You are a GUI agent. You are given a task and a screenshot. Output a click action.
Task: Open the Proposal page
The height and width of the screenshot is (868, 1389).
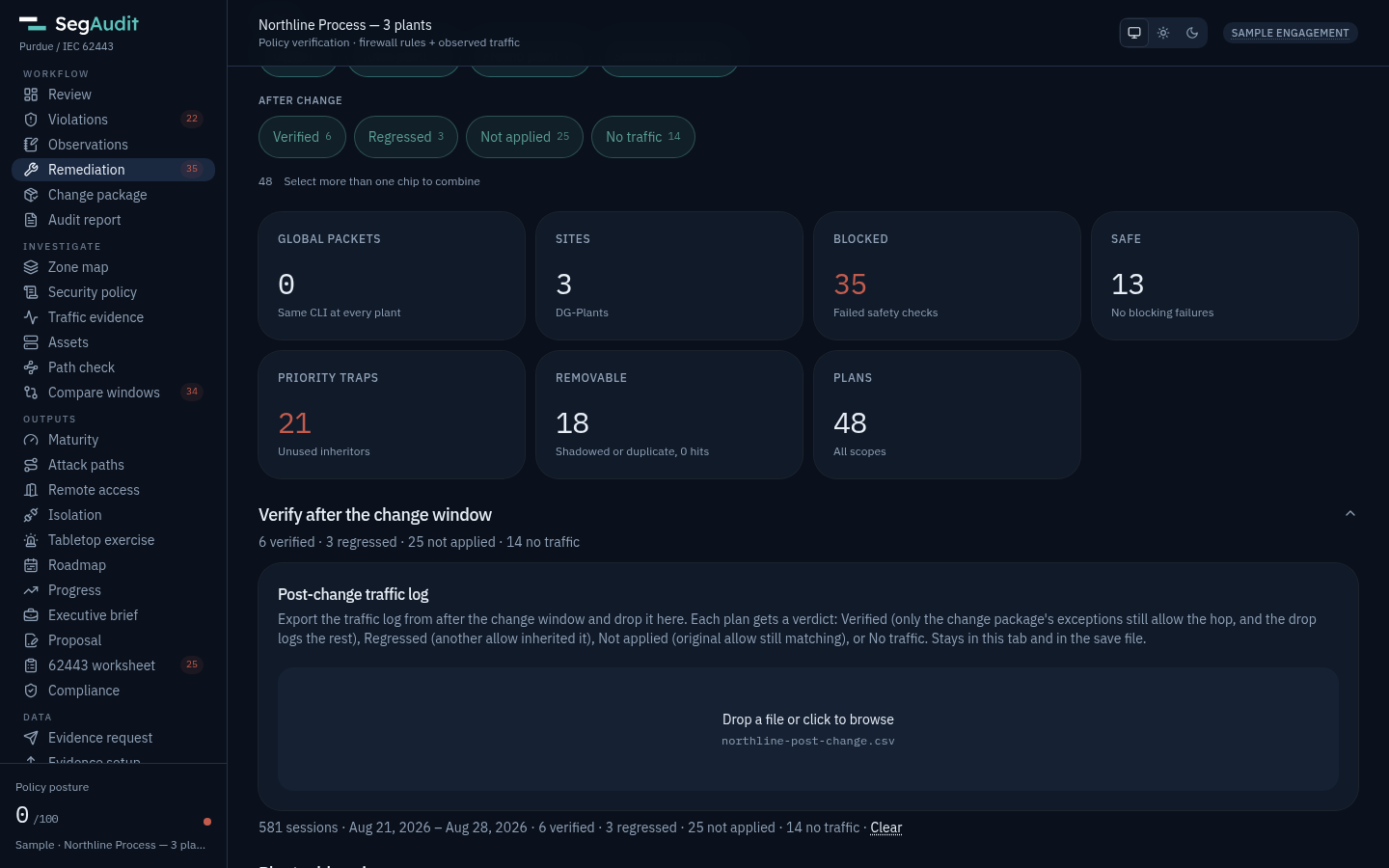(113, 640)
